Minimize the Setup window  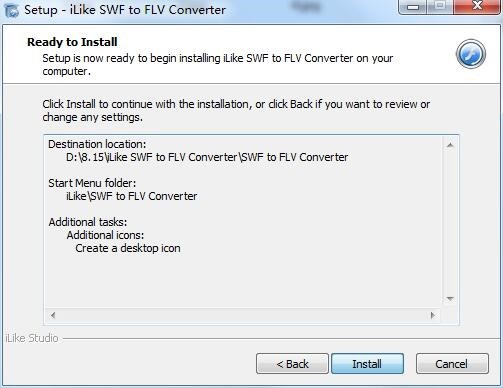pyautogui.click(x=413, y=7)
